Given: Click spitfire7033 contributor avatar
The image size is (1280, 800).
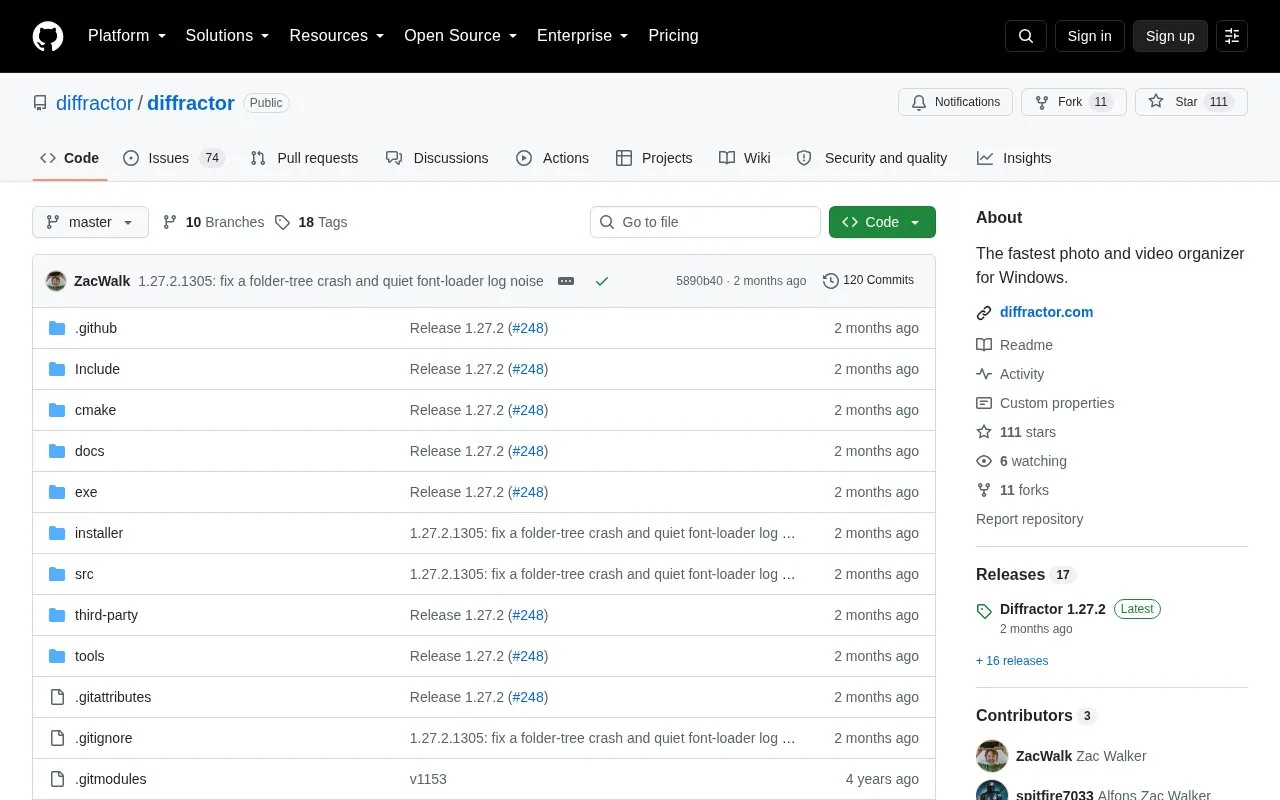Looking at the screenshot, I should coord(992,791).
